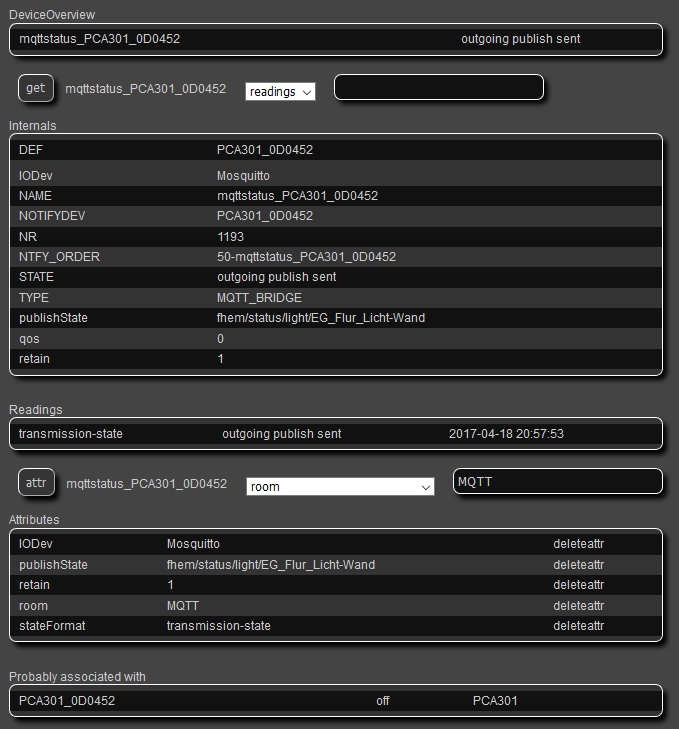The image size is (679, 729).
Task: Click the empty get value input field
Action: tap(438, 88)
